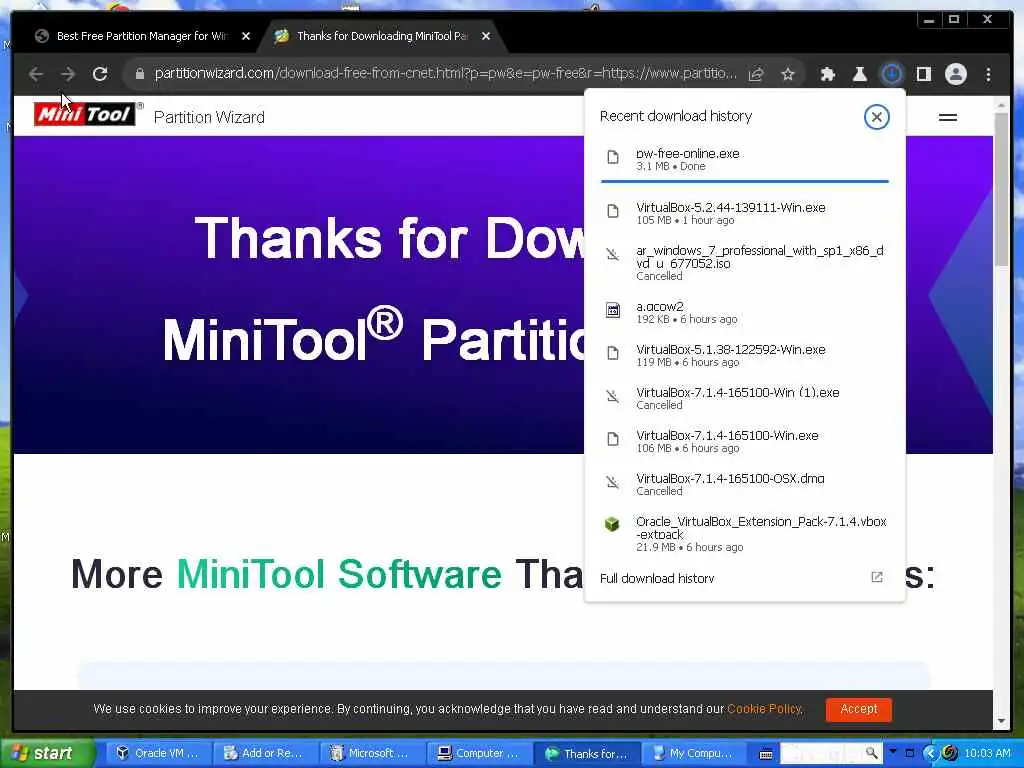Switch to the Microsoft taskbar button

371,753
